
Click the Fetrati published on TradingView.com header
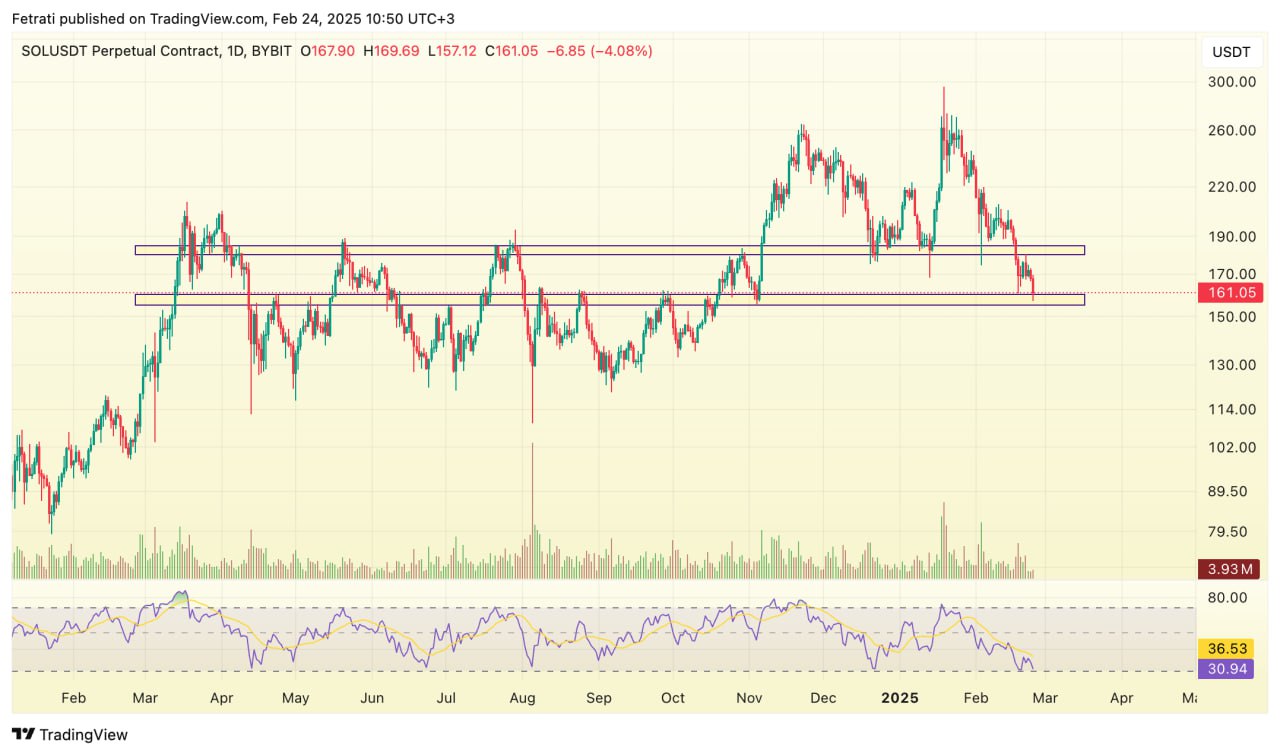[x=233, y=18]
